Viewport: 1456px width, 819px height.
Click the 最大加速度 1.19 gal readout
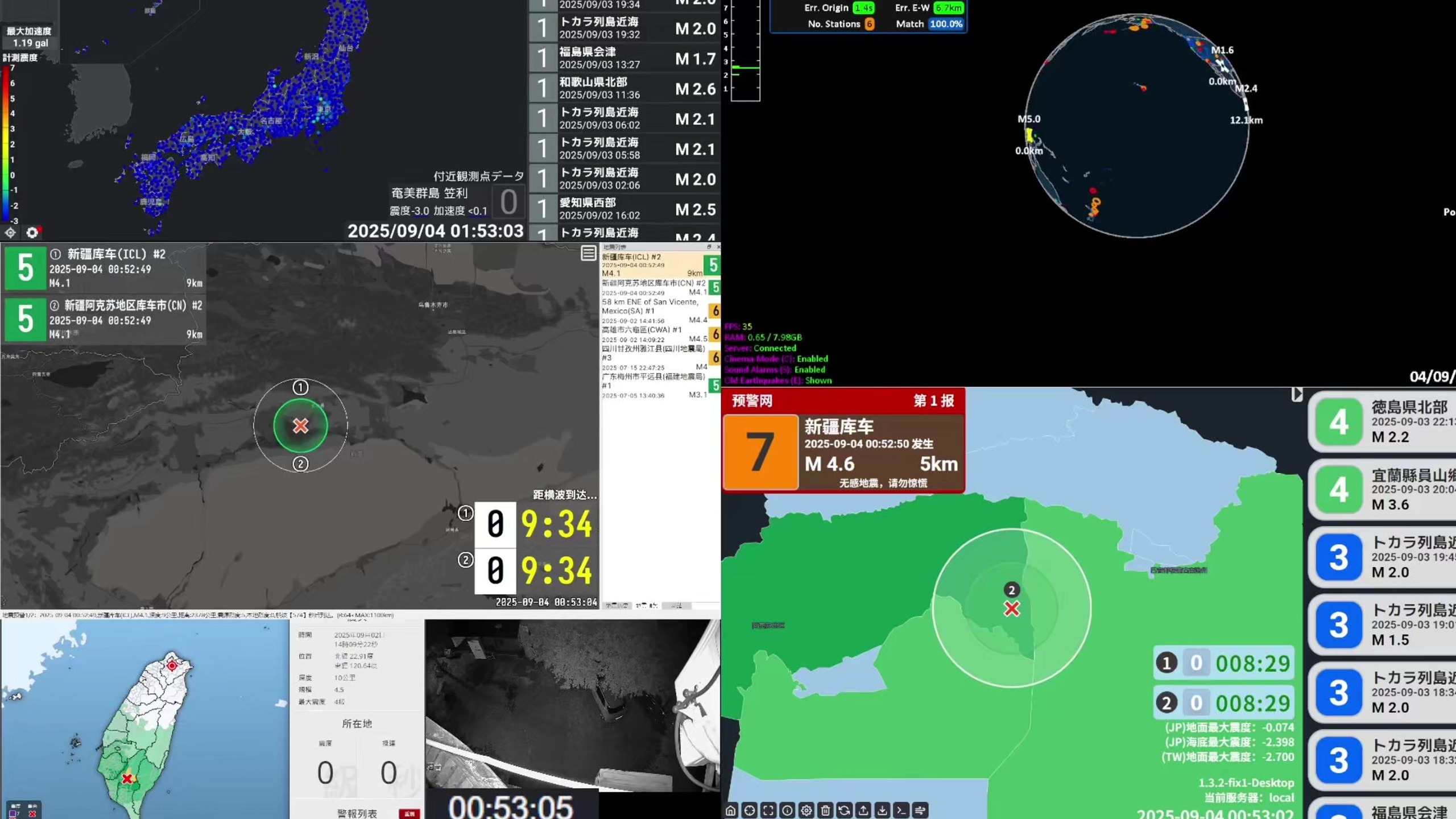click(x=30, y=37)
